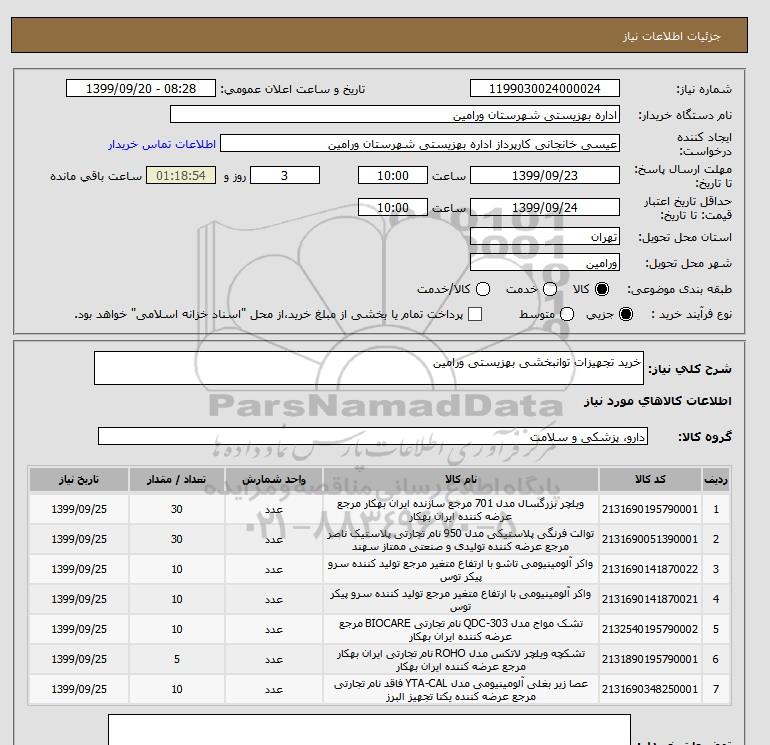The width and height of the screenshot is (770, 745).
Task: Click the response deadline date 1399/09/23
Action: coord(545,175)
